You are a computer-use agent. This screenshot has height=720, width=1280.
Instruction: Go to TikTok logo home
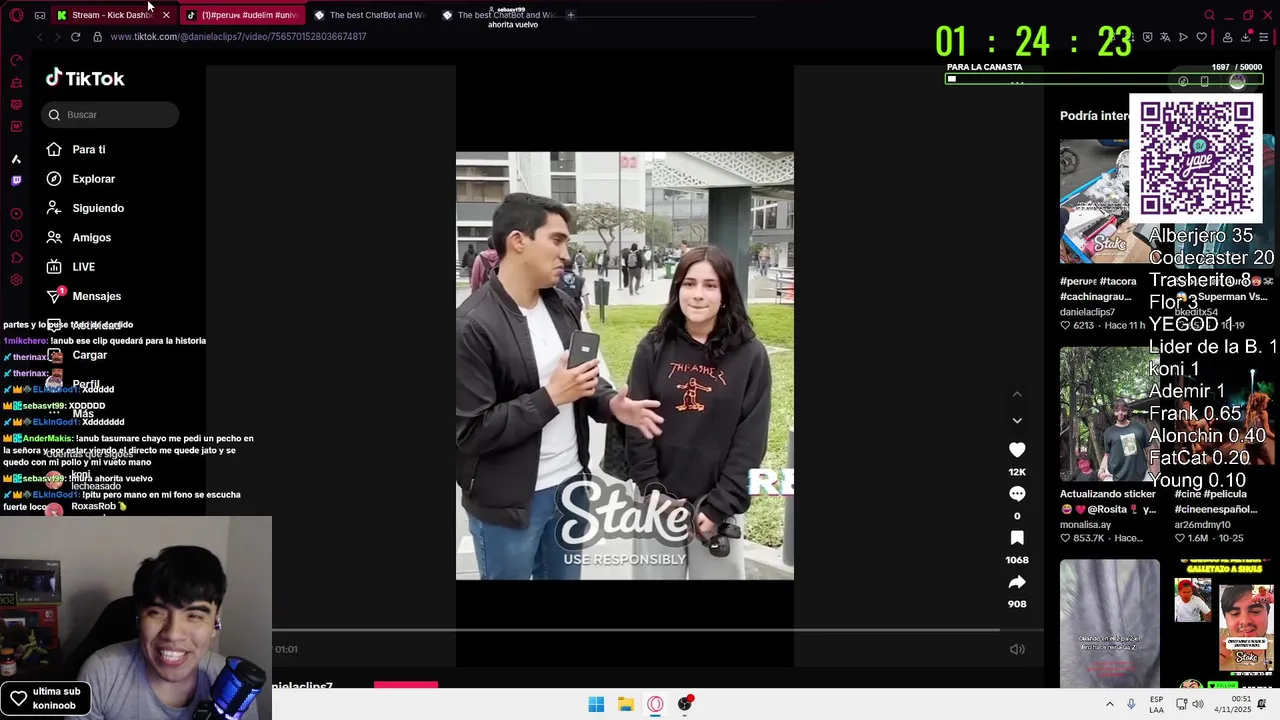[85, 78]
